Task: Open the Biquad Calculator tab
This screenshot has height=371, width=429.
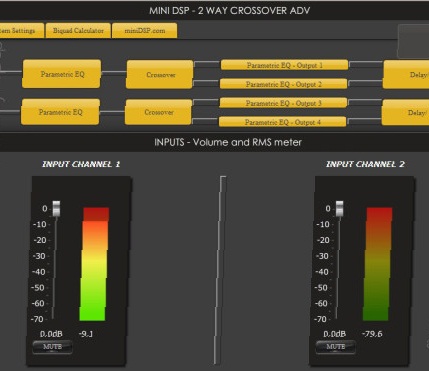Action: 78,31
